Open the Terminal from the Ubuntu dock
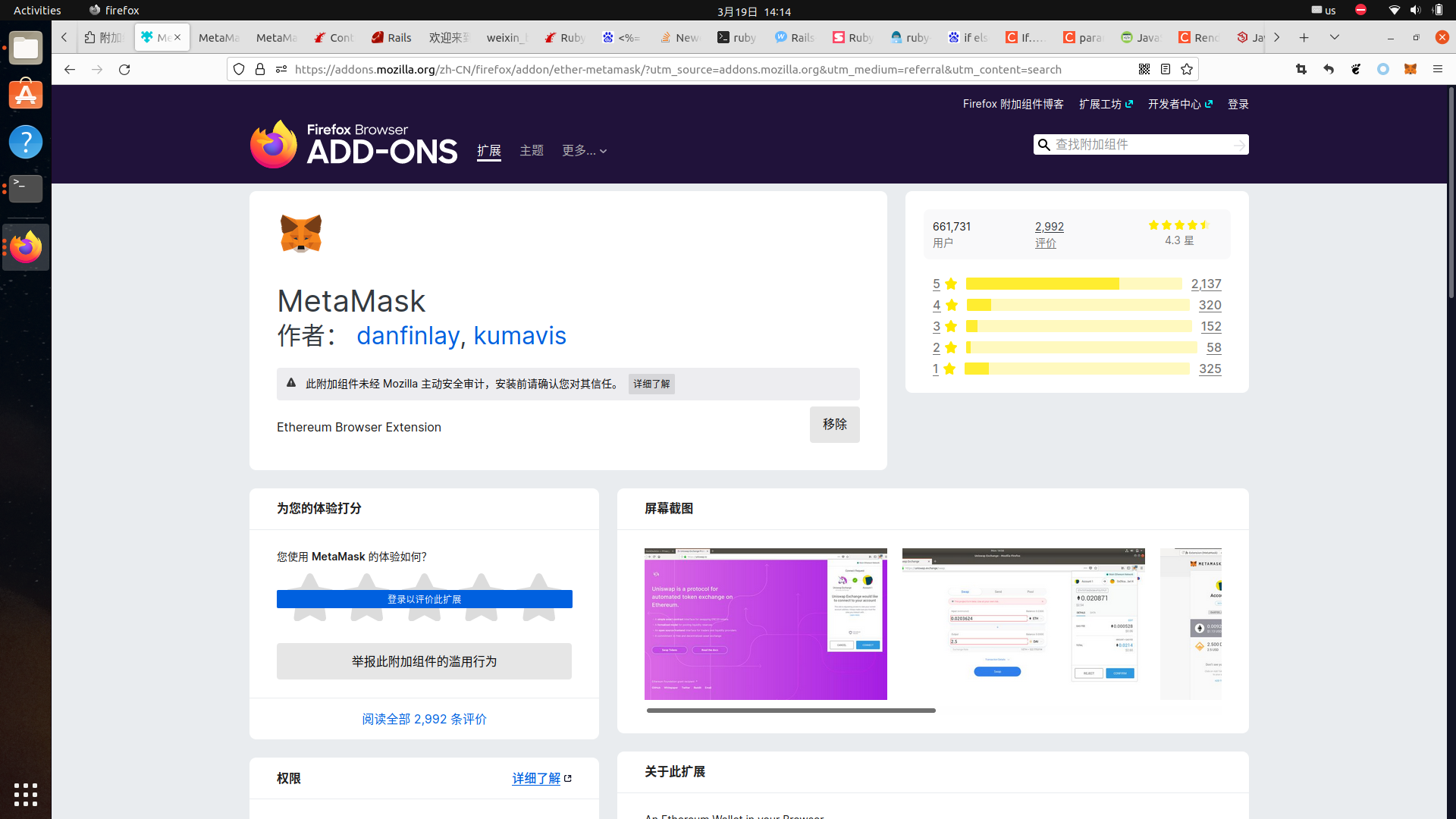Image resolution: width=1456 pixels, height=819 pixels. 26,188
